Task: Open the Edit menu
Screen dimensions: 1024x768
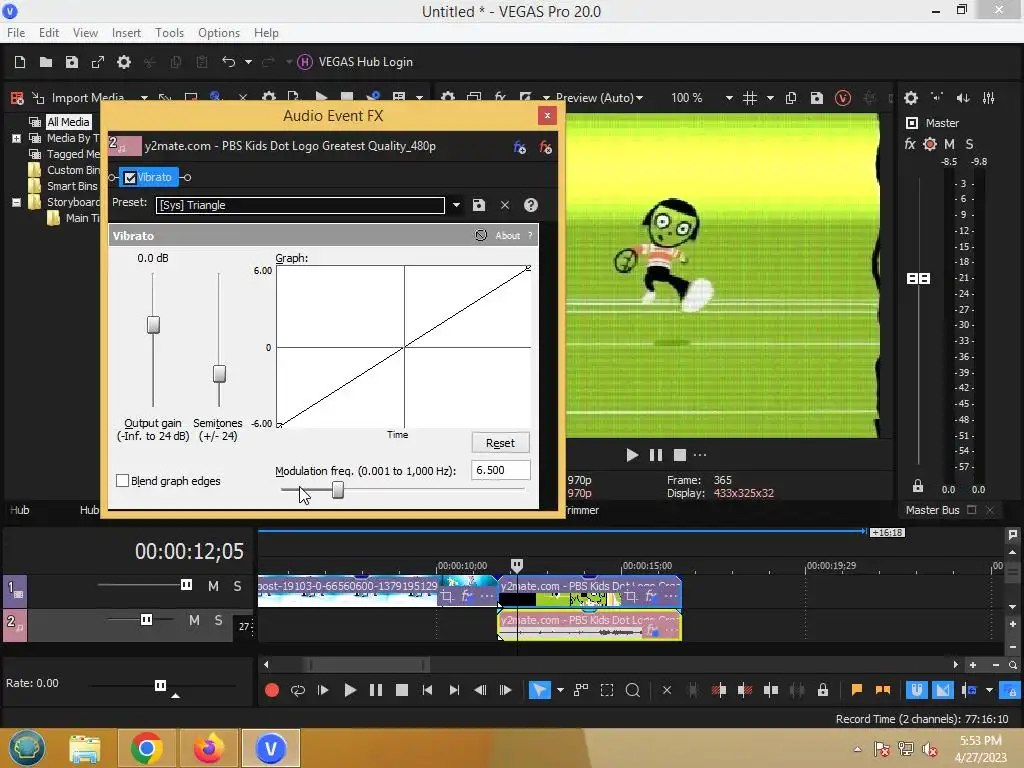Action: click(49, 33)
